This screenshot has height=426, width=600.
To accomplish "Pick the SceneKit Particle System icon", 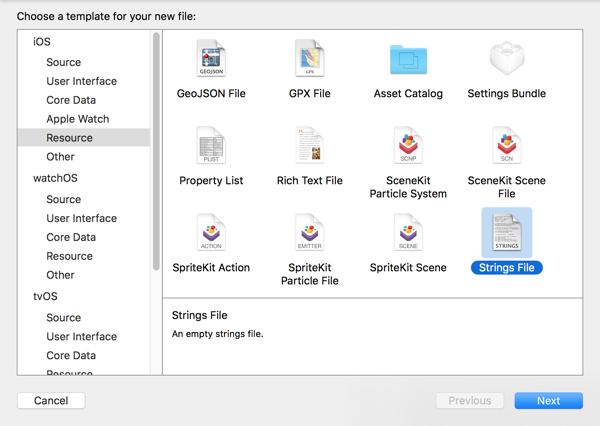I will point(408,147).
